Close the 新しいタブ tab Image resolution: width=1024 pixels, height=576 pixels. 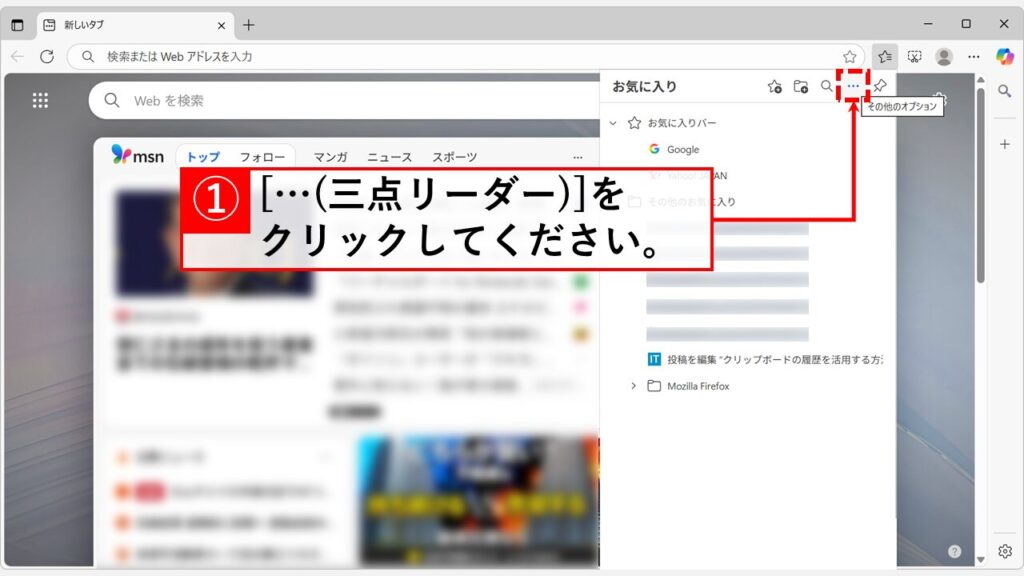221,25
